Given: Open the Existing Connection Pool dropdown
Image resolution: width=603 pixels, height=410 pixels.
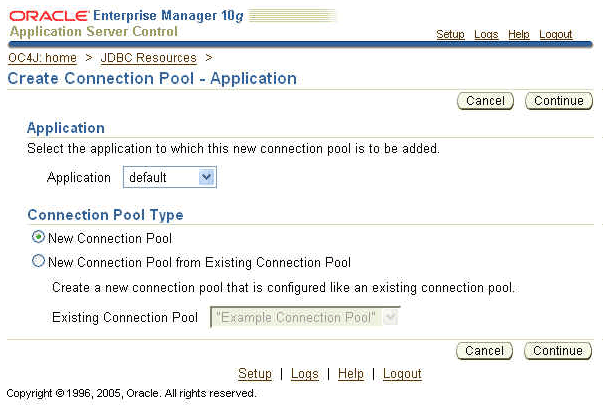Looking at the screenshot, I should 305,317.
